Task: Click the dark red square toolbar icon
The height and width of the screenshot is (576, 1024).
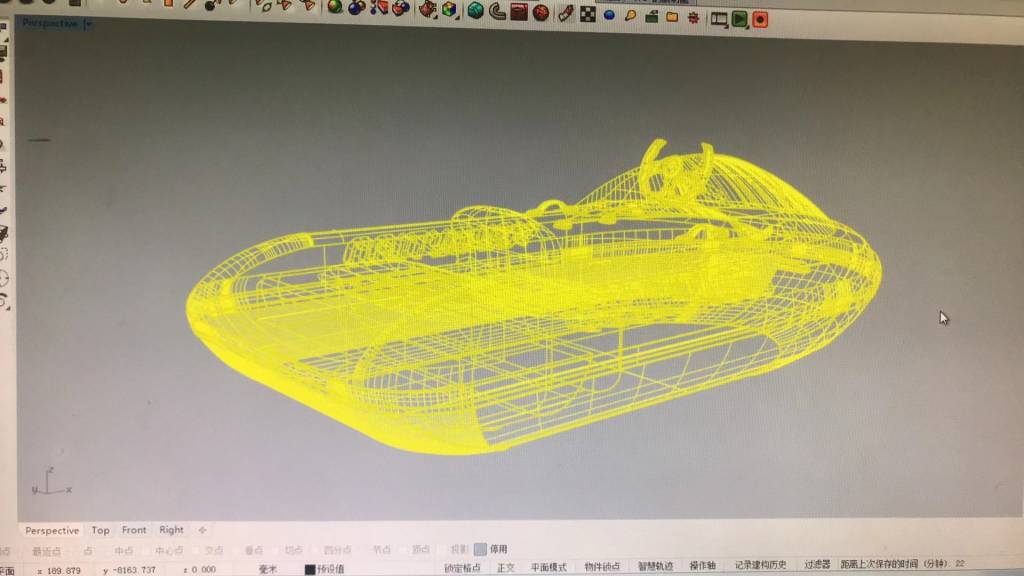Action: pos(519,12)
